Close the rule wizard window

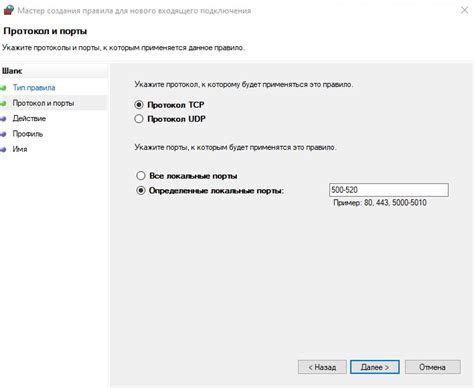(x=464, y=10)
